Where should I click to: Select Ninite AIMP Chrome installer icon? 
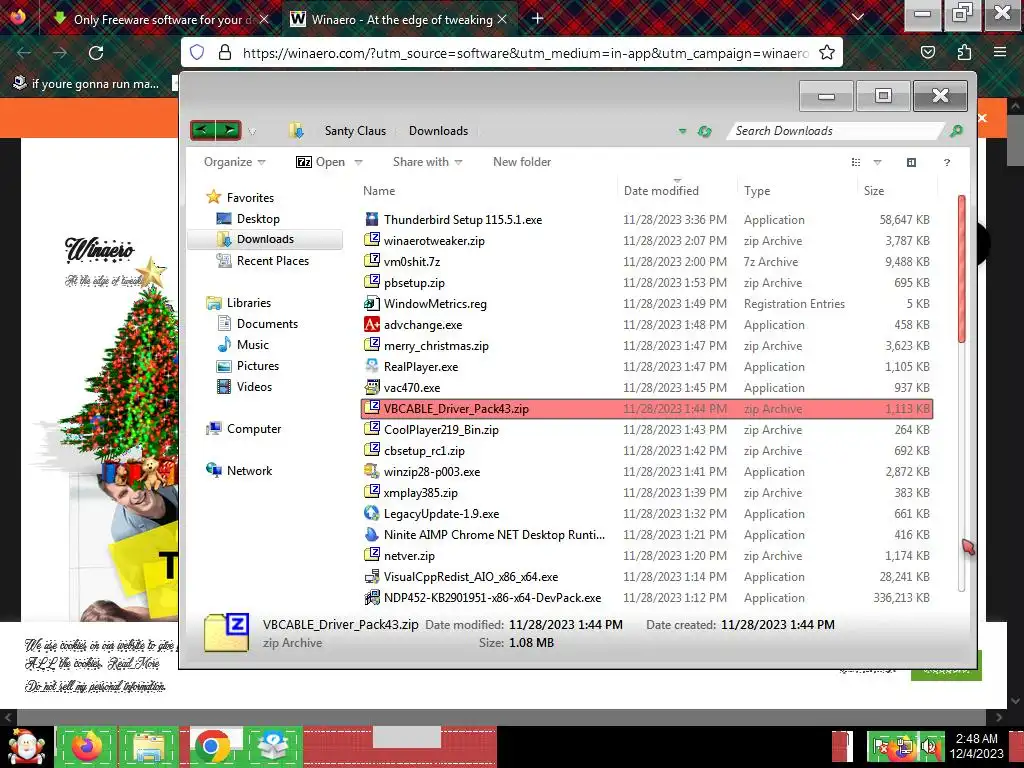[x=372, y=534]
